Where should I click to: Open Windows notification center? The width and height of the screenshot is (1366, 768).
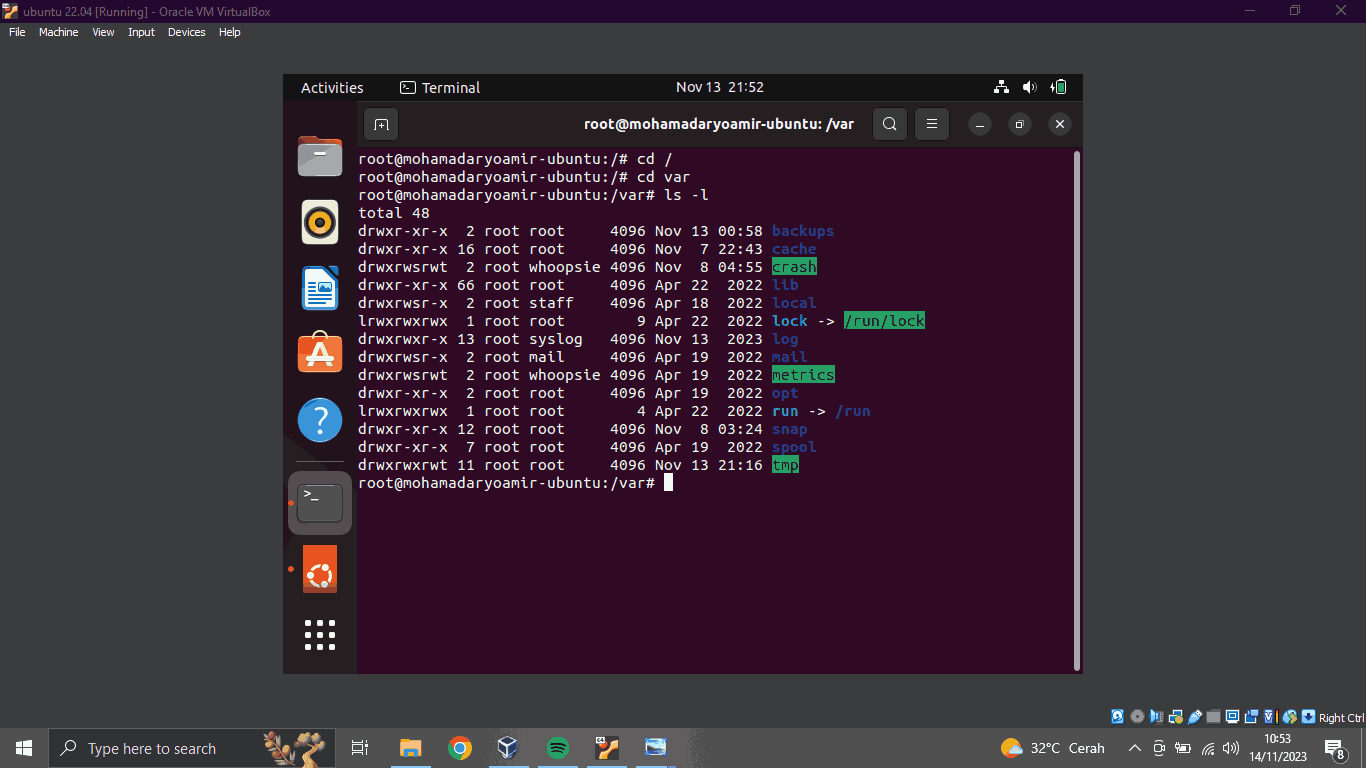(1334, 748)
